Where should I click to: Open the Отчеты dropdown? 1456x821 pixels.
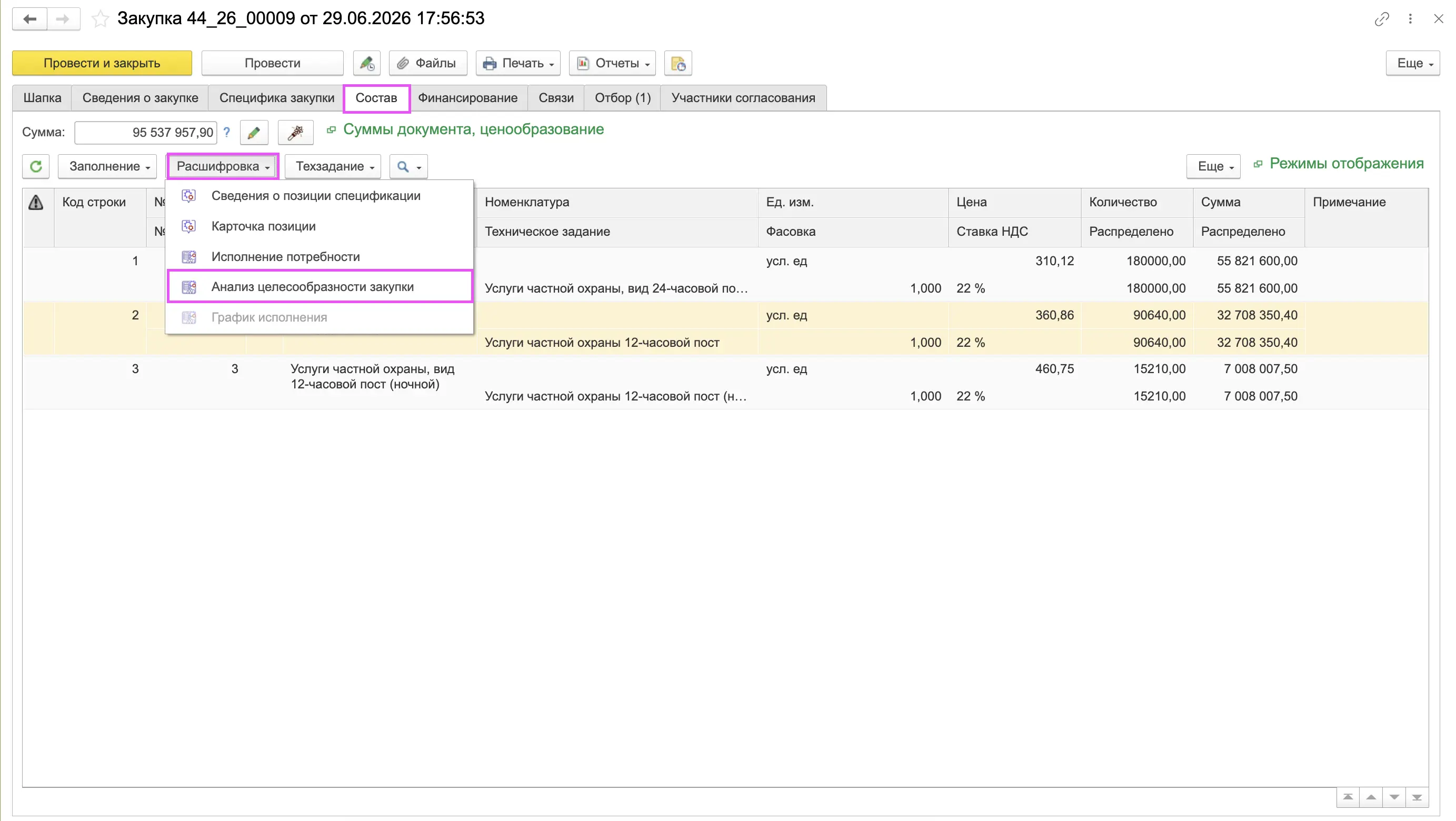[612, 63]
